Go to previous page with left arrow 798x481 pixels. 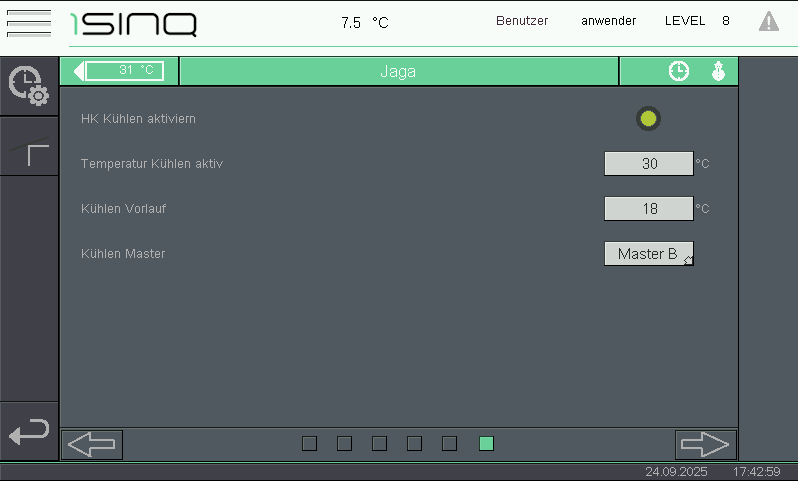tap(92, 444)
